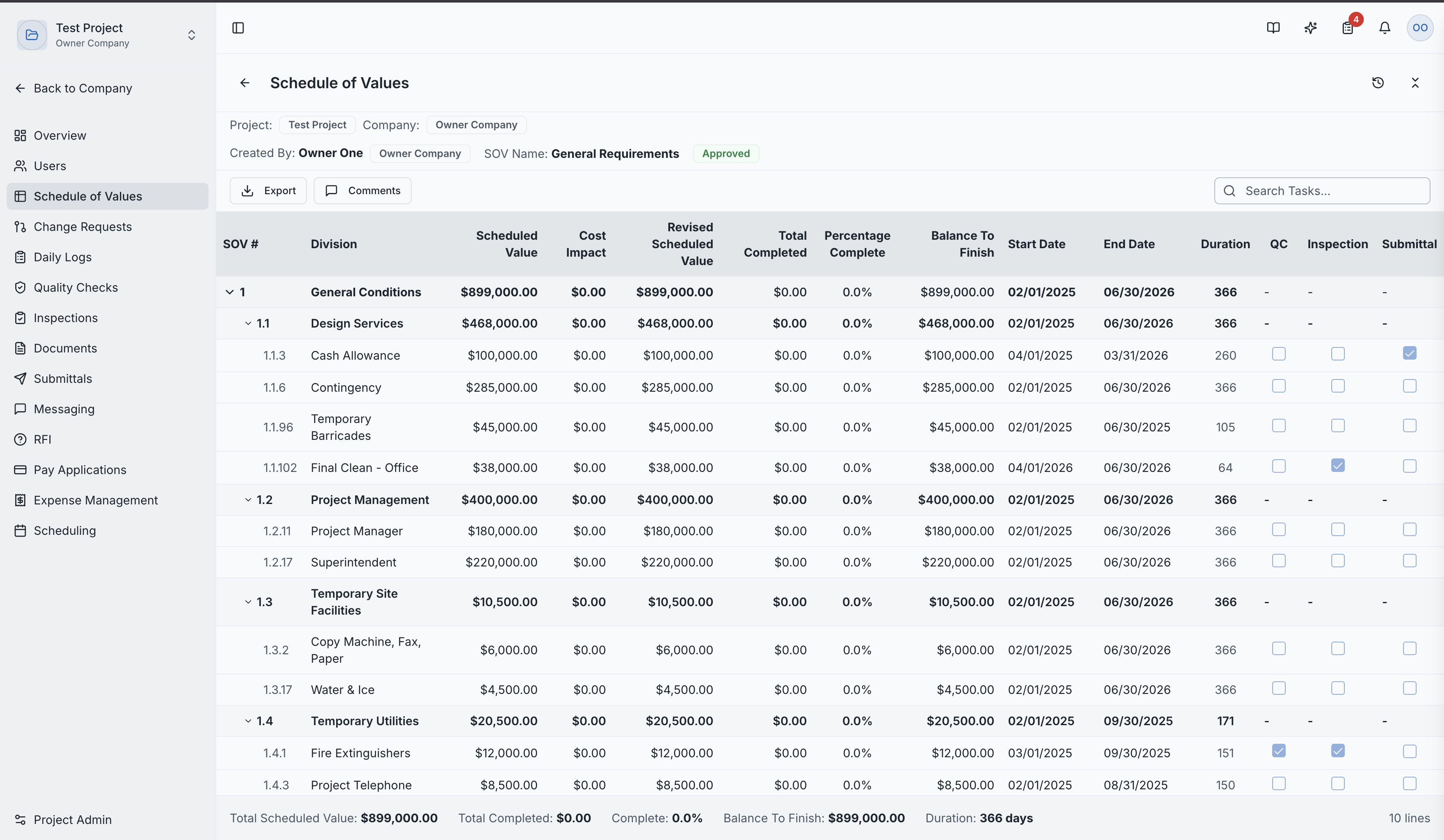Collapse row 1 General Conditions
This screenshot has width=1444, height=840.
point(229,292)
